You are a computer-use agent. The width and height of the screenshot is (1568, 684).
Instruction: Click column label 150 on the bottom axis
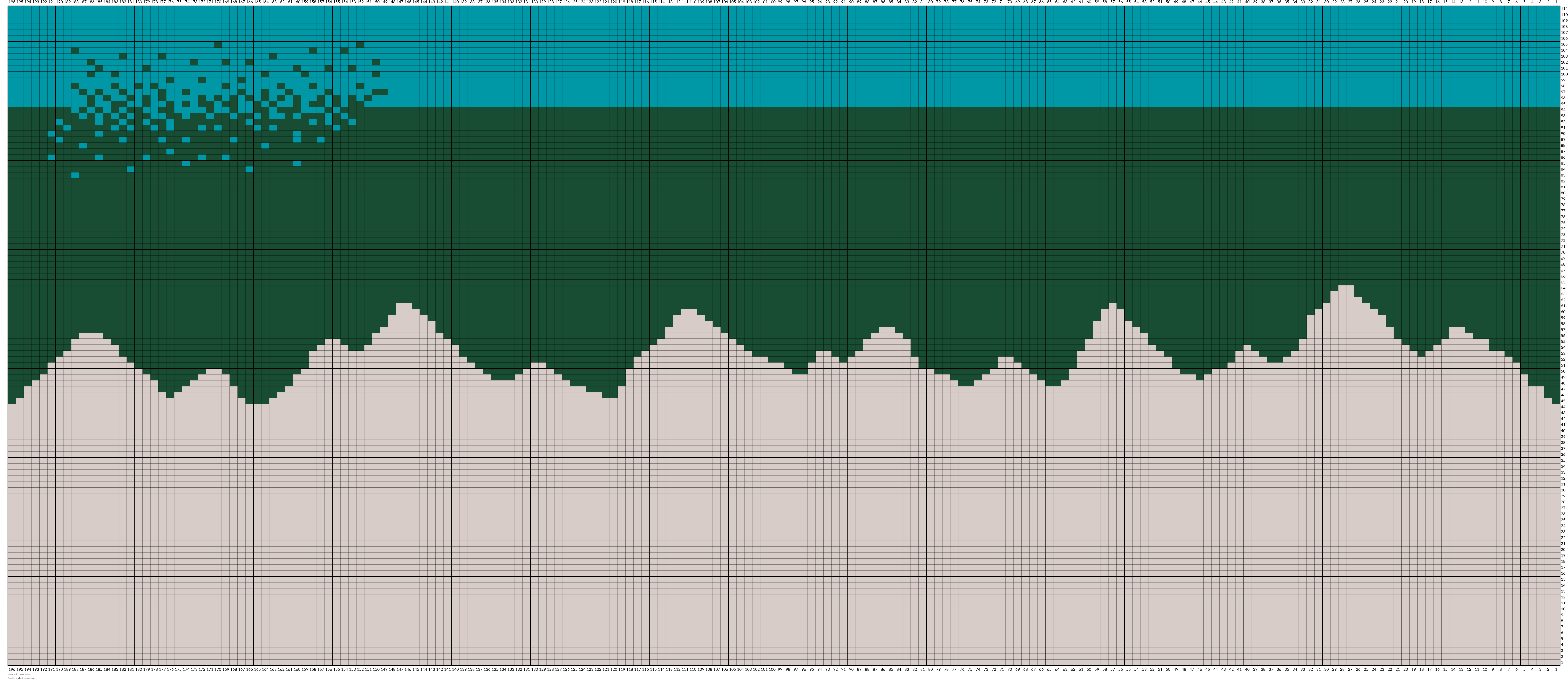pyautogui.click(x=376, y=669)
